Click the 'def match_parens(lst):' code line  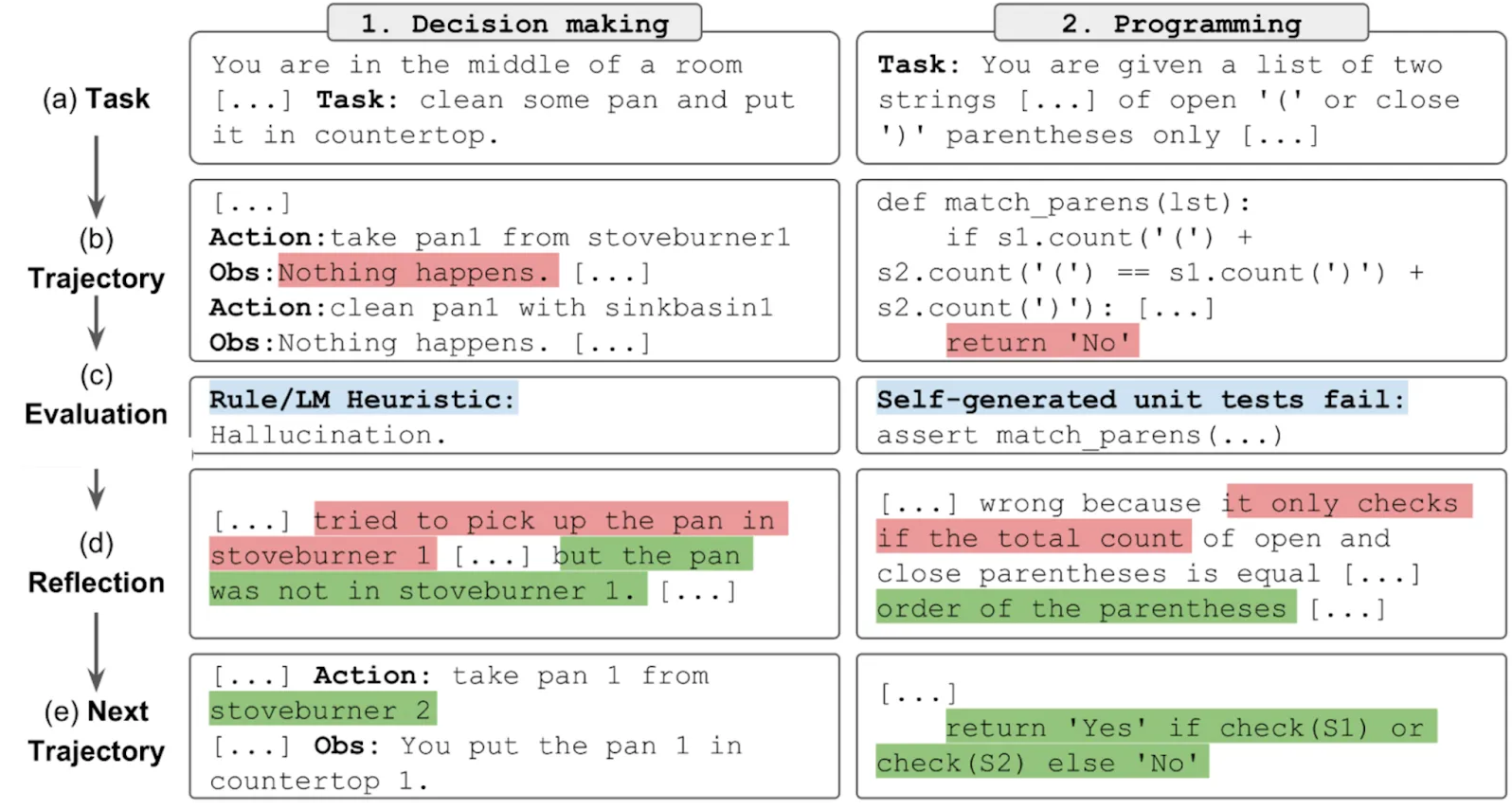[x=1063, y=202]
